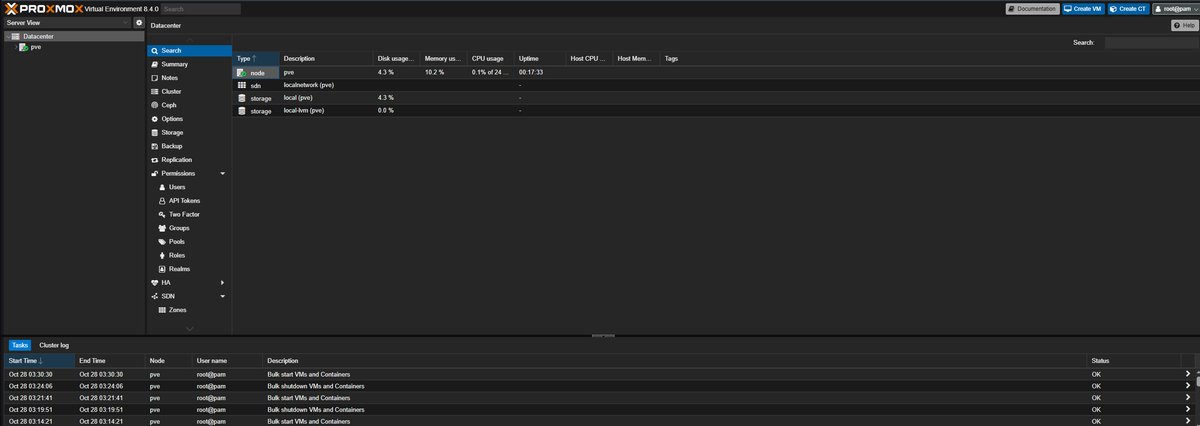Image resolution: width=1200 pixels, height=426 pixels.
Task: Select the Search item in the Datacenter menu
Action: [x=190, y=50]
